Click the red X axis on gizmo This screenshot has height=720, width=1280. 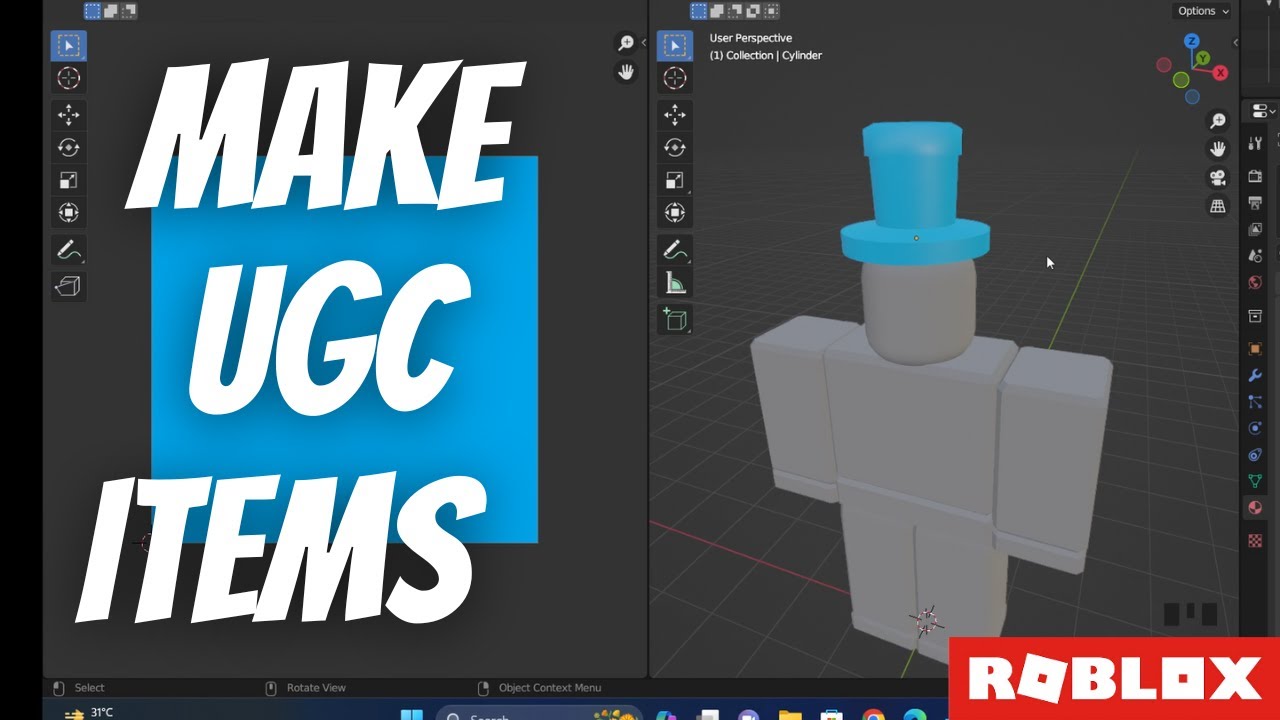pos(1220,73)
